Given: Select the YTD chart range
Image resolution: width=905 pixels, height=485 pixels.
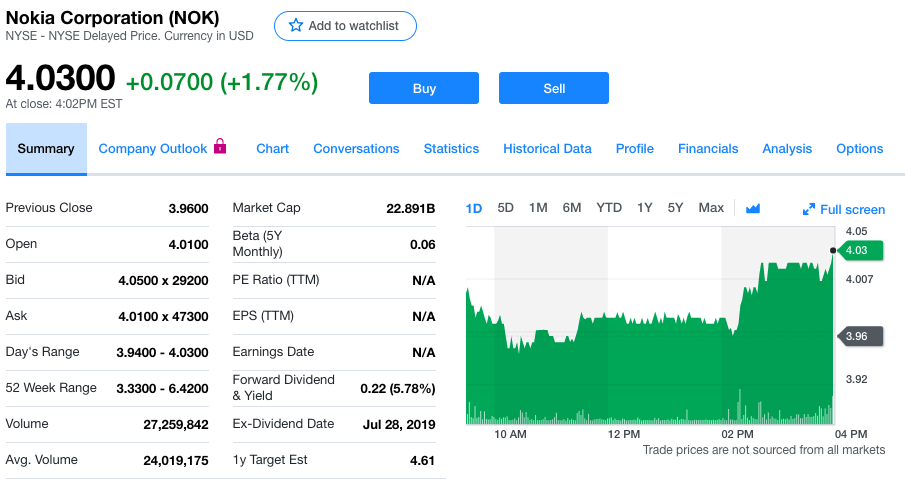Looking at the screenshot, I should coord(609,208).
